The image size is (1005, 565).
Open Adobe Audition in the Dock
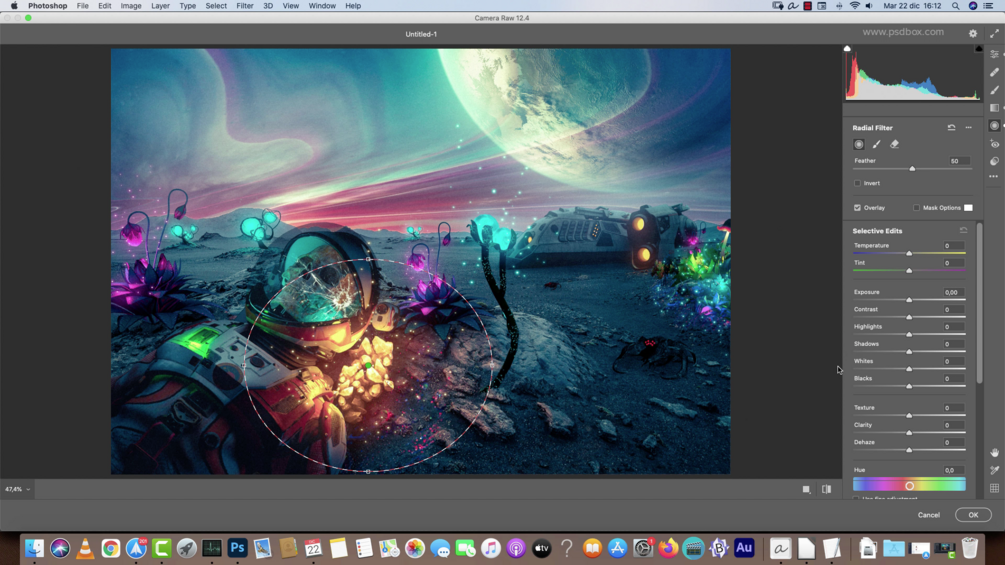coord(743,548)
